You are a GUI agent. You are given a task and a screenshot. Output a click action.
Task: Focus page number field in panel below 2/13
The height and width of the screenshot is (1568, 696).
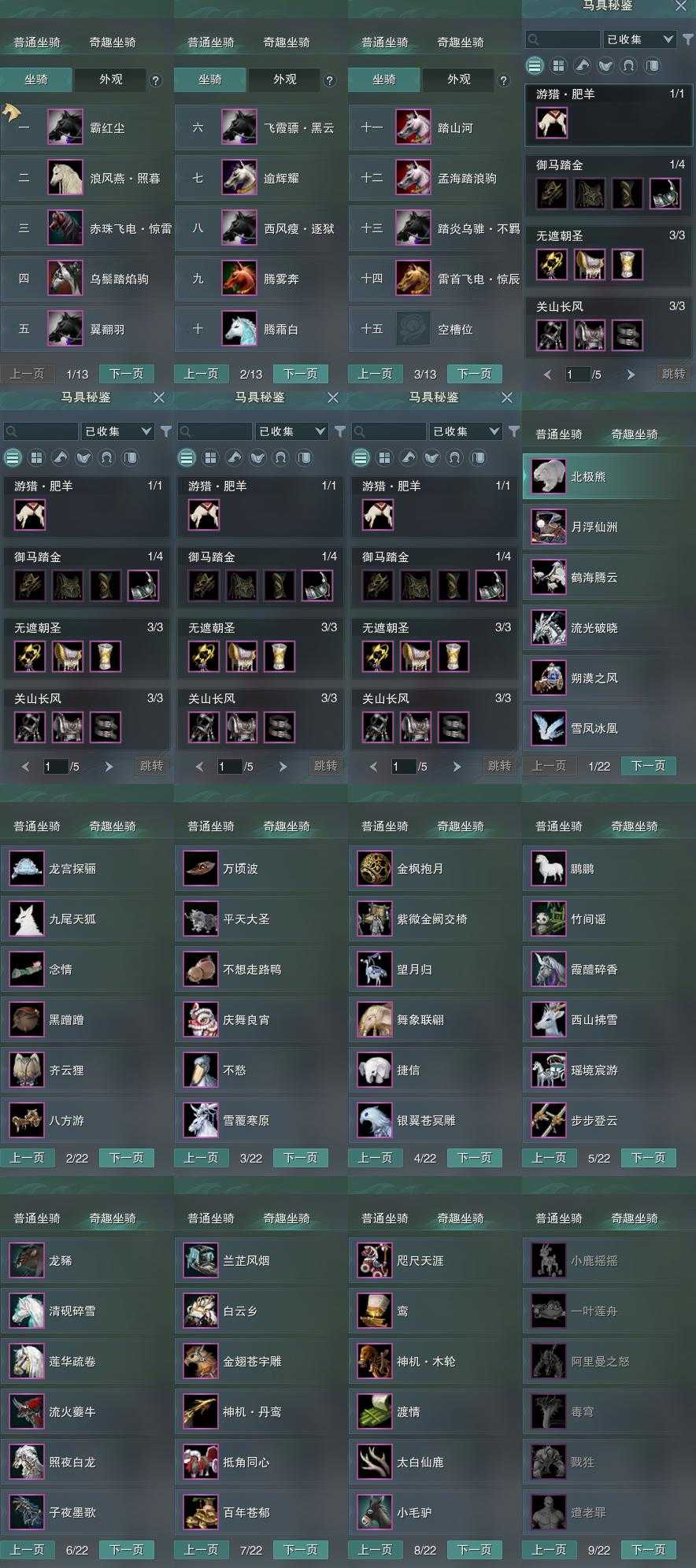point(229,766)
